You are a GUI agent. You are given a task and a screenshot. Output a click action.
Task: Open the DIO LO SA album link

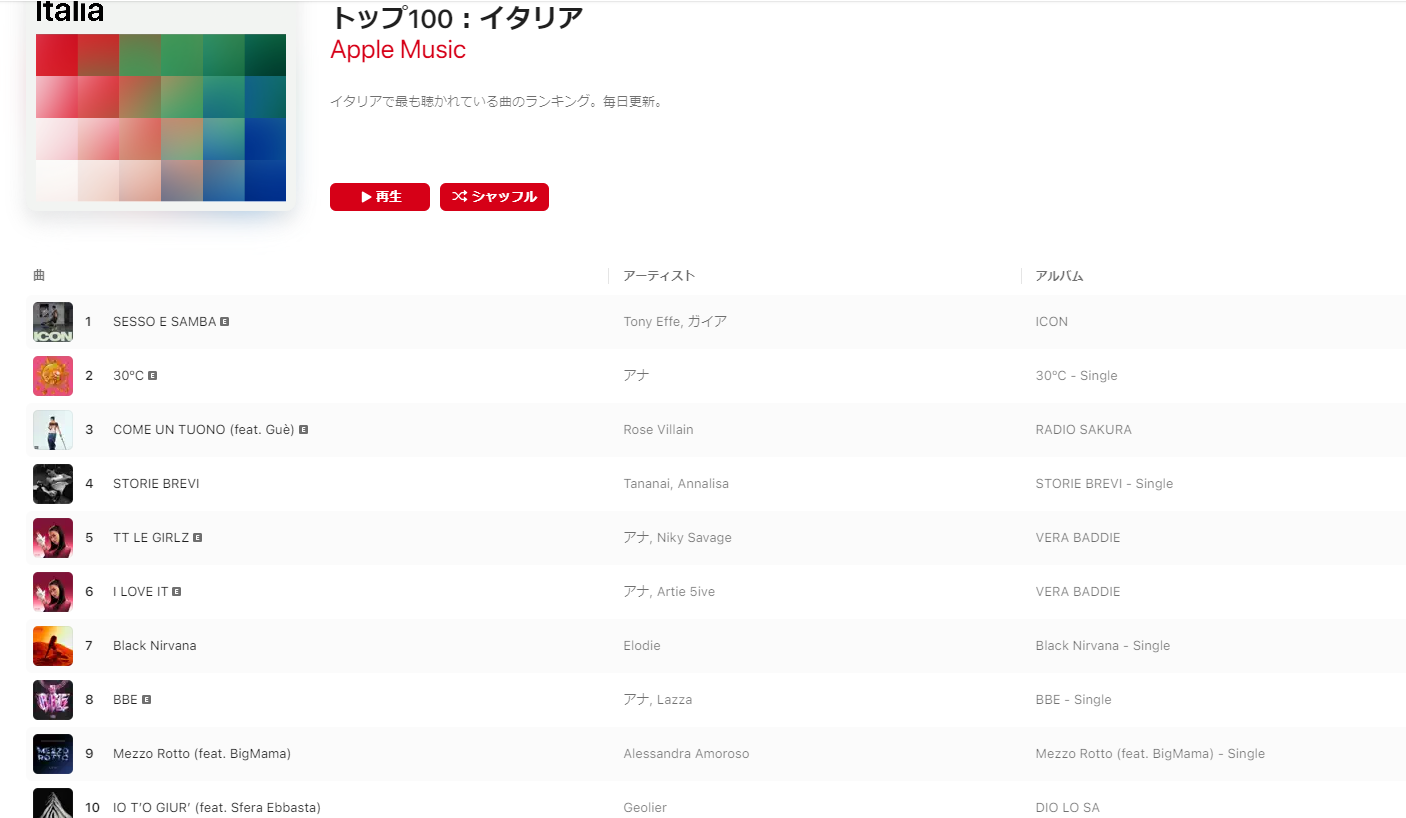[x=1068, y=808]
